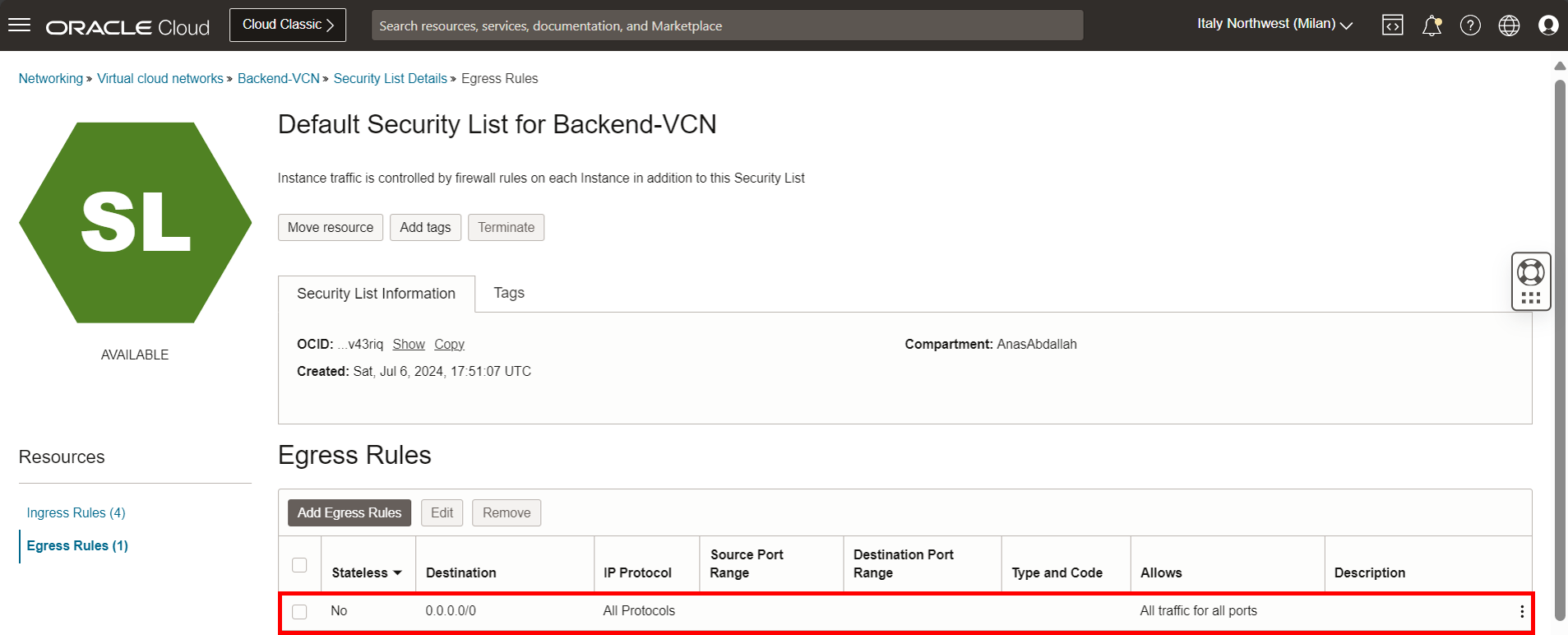1568x635 pixels.
Task: Show the full OCID value
Action: click(409, 344)
